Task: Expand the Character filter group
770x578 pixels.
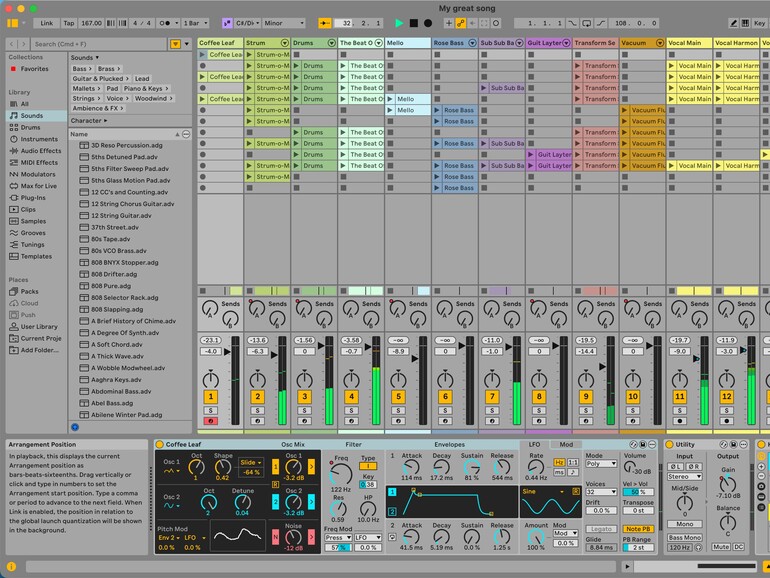Action: coord(88,120)
